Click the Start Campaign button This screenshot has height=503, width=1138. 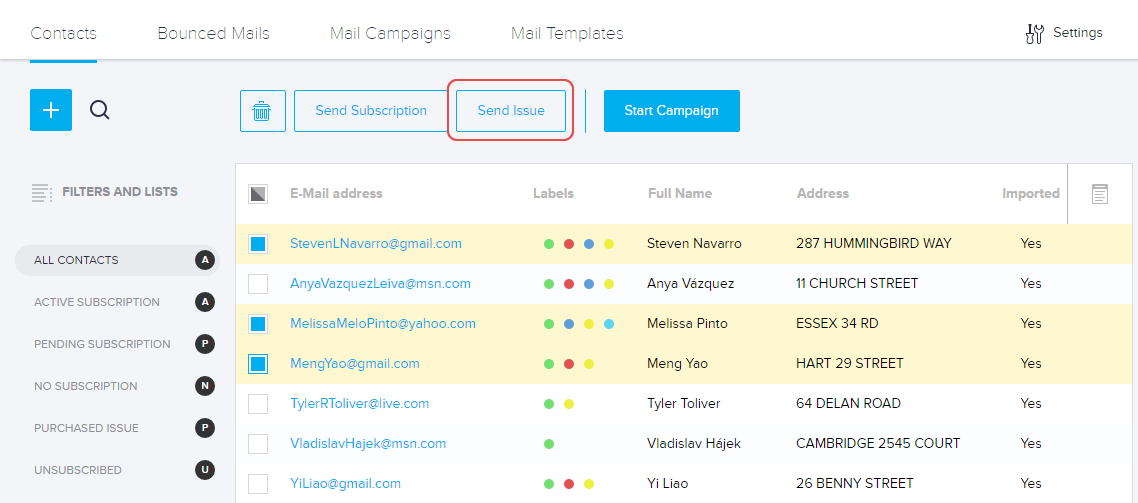[x=671, y=111]
